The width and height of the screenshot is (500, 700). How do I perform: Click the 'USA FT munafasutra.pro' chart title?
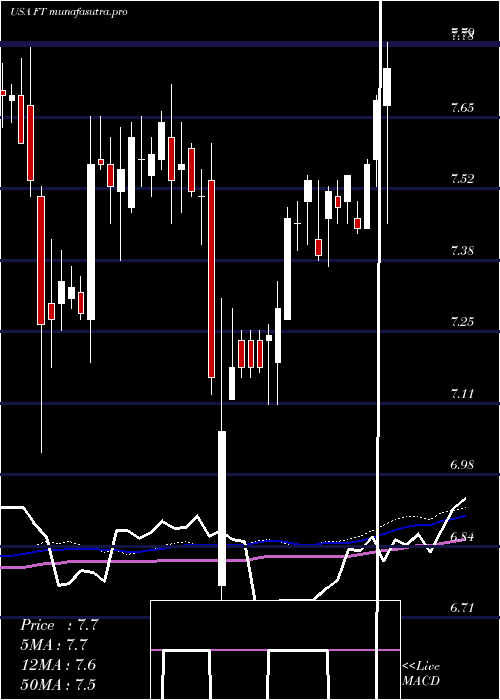coord(68,12)
